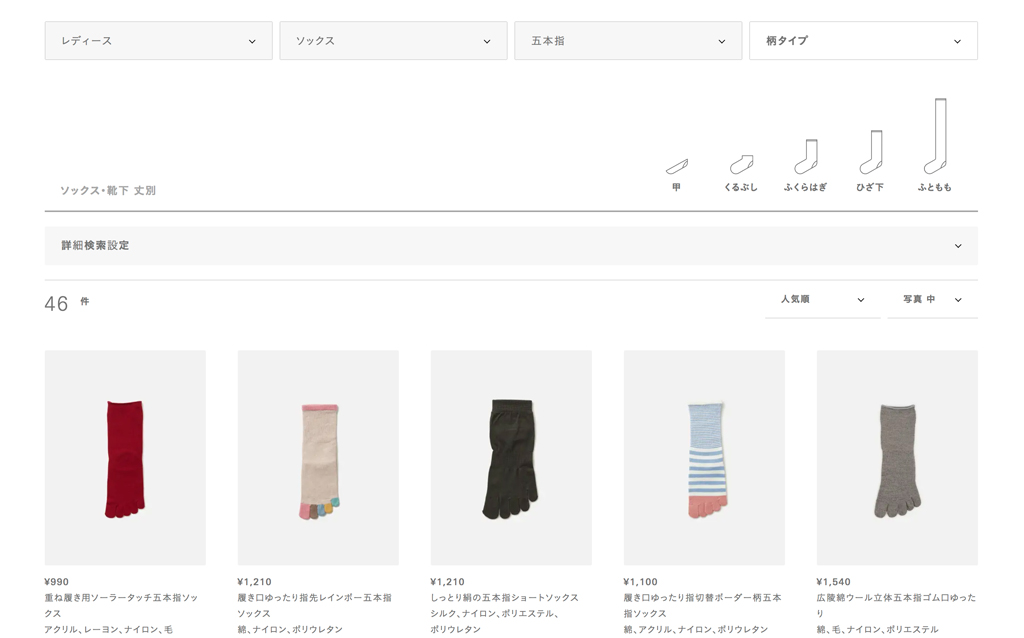The width and height of the screenshot is (1024, 638).
Task: View the blue striped border sock image
Action: pyautogui.click(x=704, y=458)
